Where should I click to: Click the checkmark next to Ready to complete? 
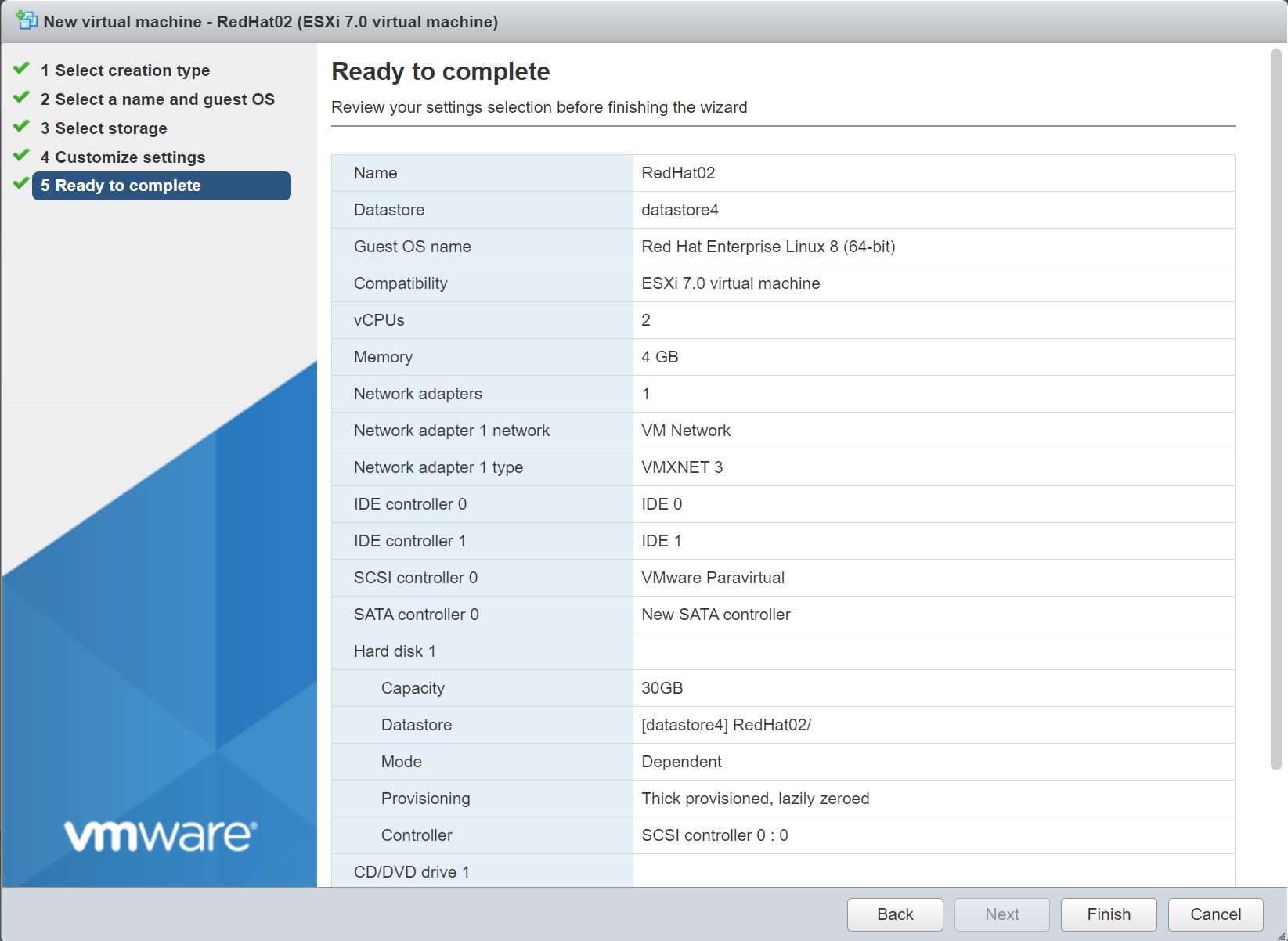[x=21, y=185]
